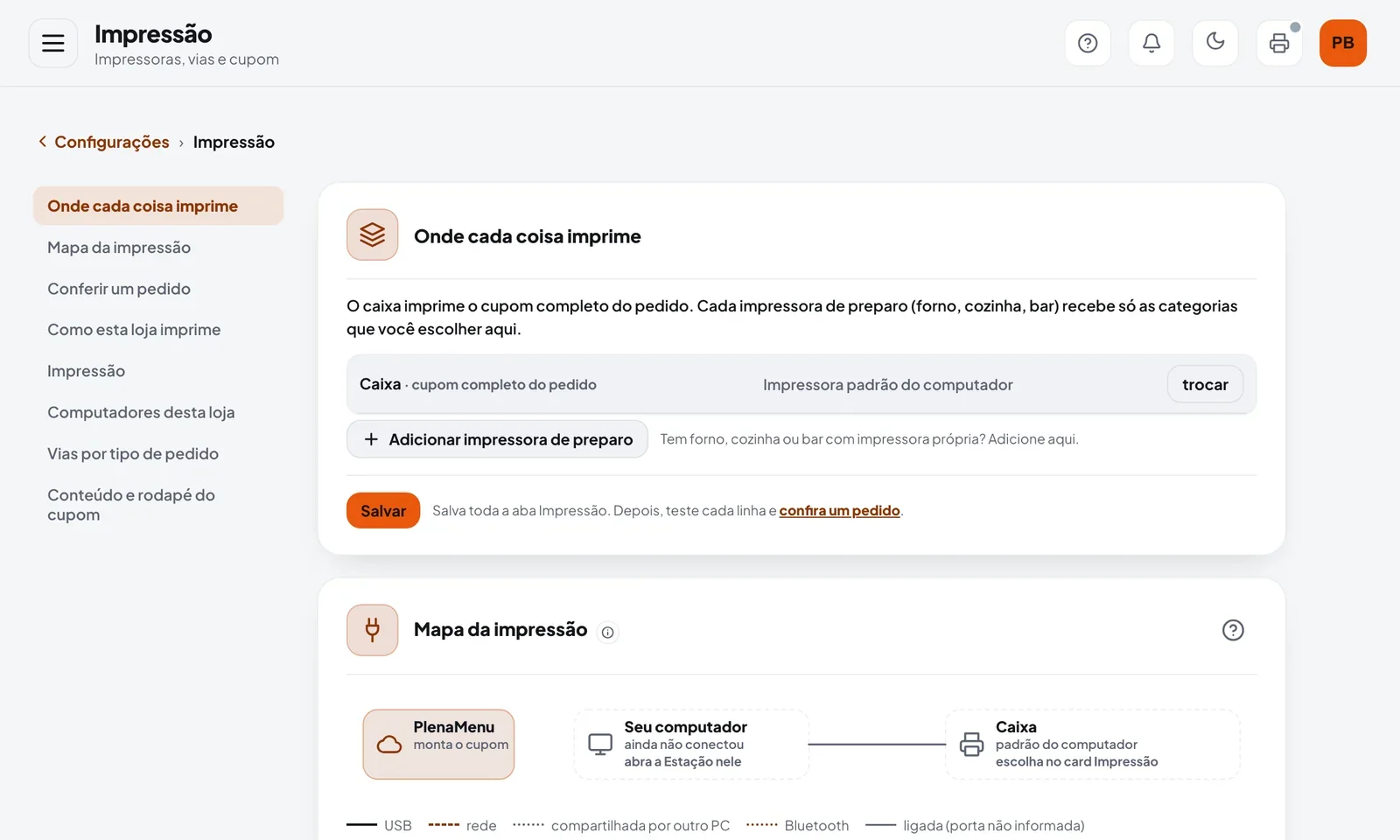Click the Bluetooth legend entry

point(797,825)
